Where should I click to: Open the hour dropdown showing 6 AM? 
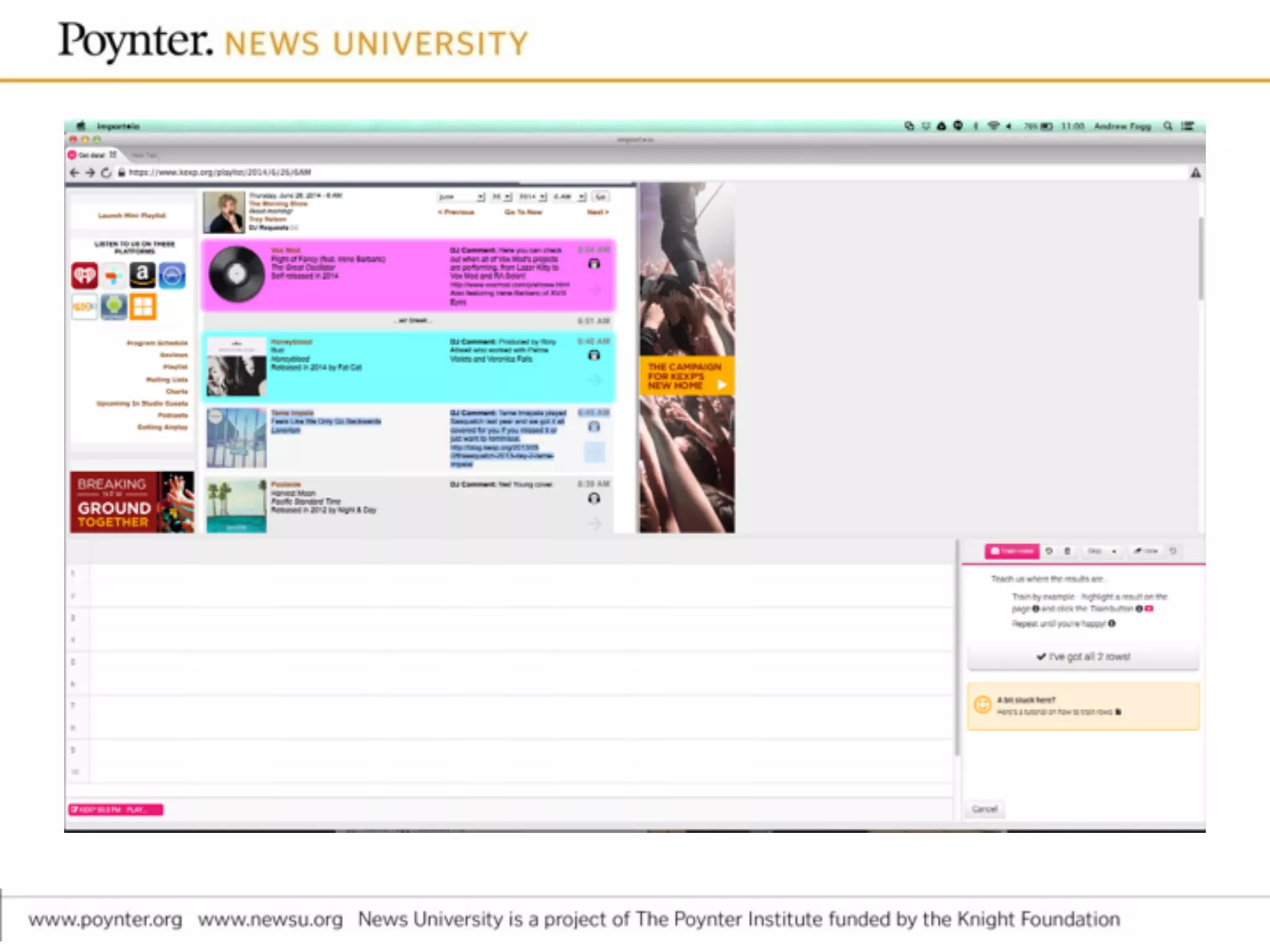coord(569,197)
